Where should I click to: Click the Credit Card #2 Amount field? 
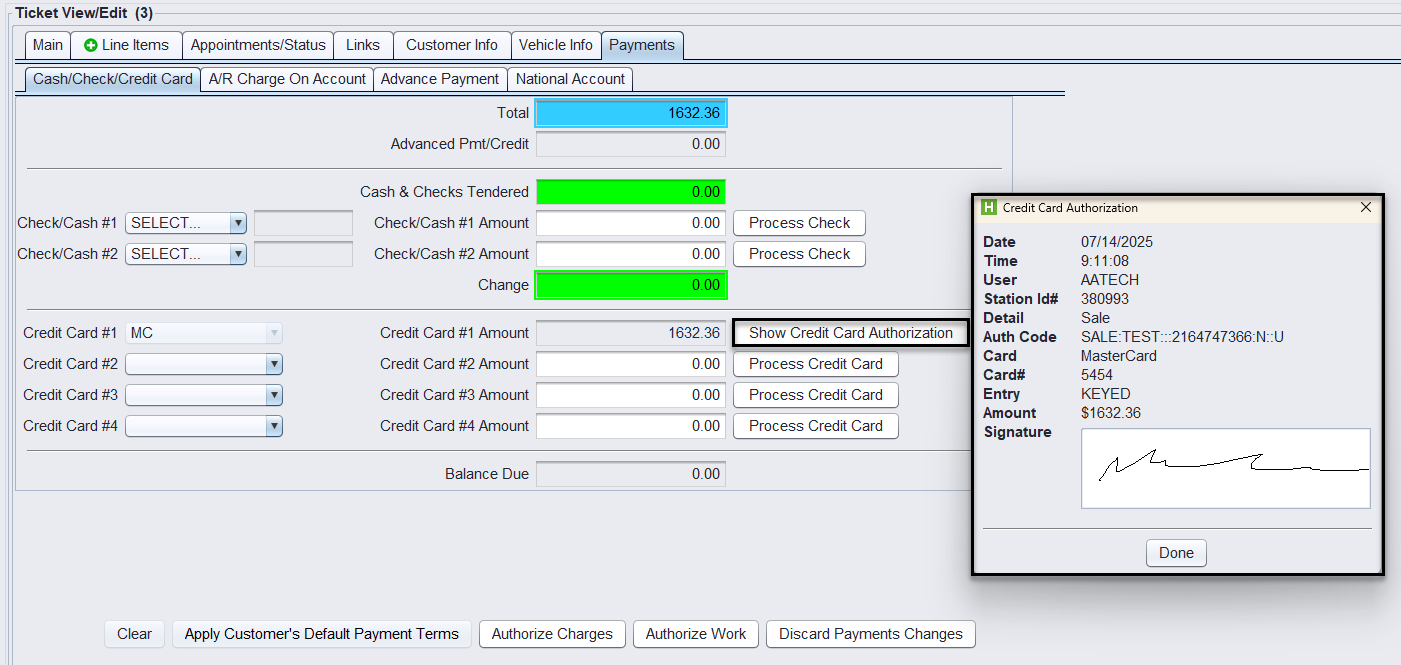pyautogui.click(x=630, y=364)
